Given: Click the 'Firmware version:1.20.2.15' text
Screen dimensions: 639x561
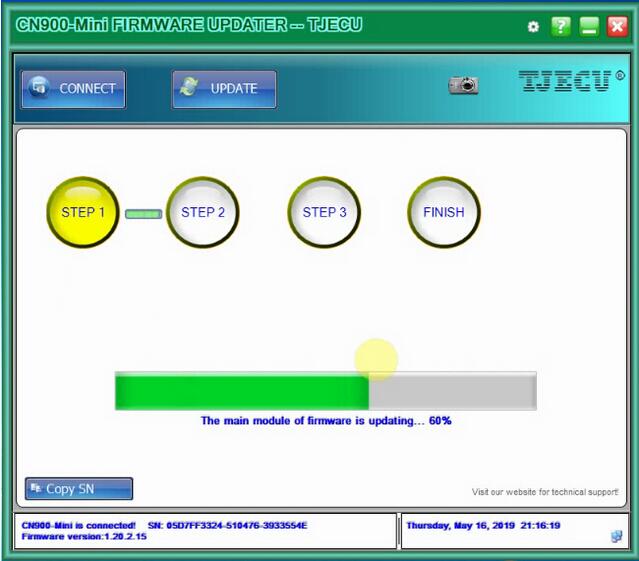Looking at the screenshot, I should pos(84,536).
